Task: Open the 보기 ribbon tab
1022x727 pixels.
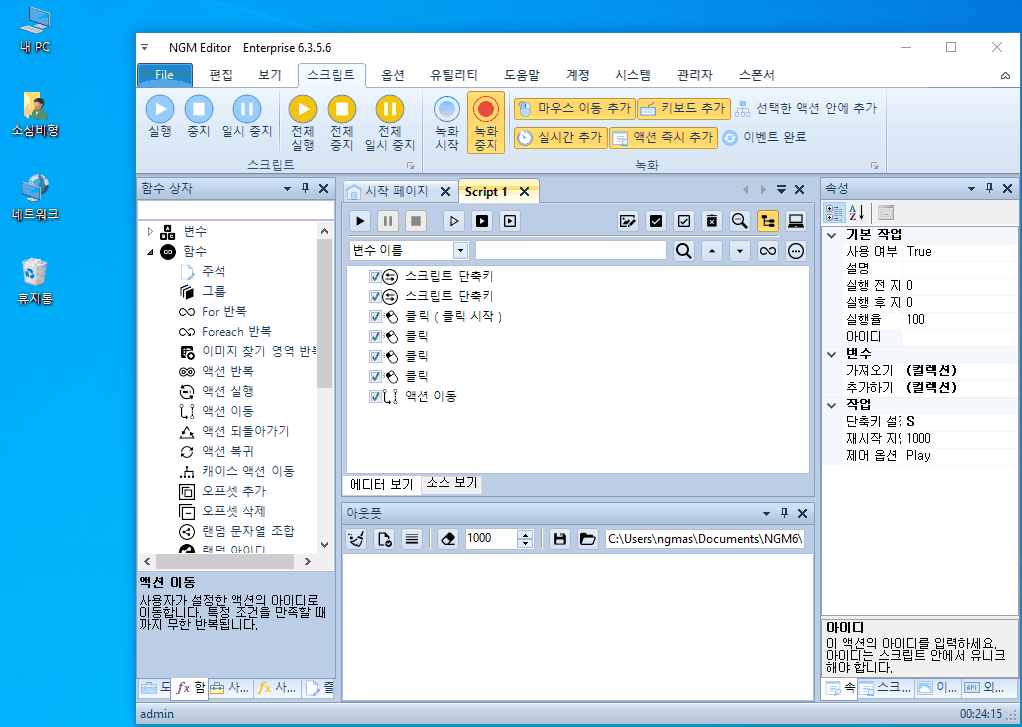Action: coord(270,75)
